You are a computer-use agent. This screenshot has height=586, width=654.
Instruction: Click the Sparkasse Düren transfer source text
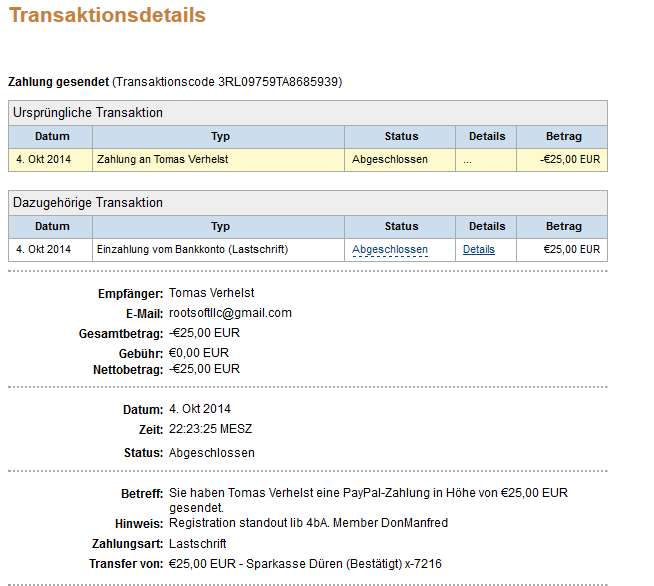click(x=305, y=564)
